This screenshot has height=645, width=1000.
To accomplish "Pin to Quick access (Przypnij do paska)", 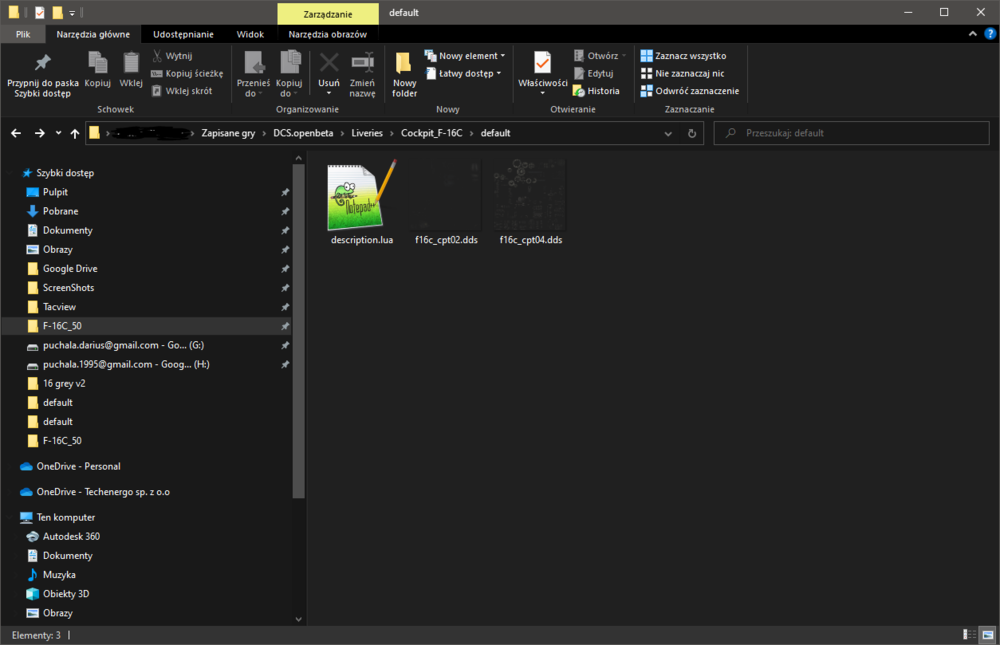I will (x=43, y=75).
